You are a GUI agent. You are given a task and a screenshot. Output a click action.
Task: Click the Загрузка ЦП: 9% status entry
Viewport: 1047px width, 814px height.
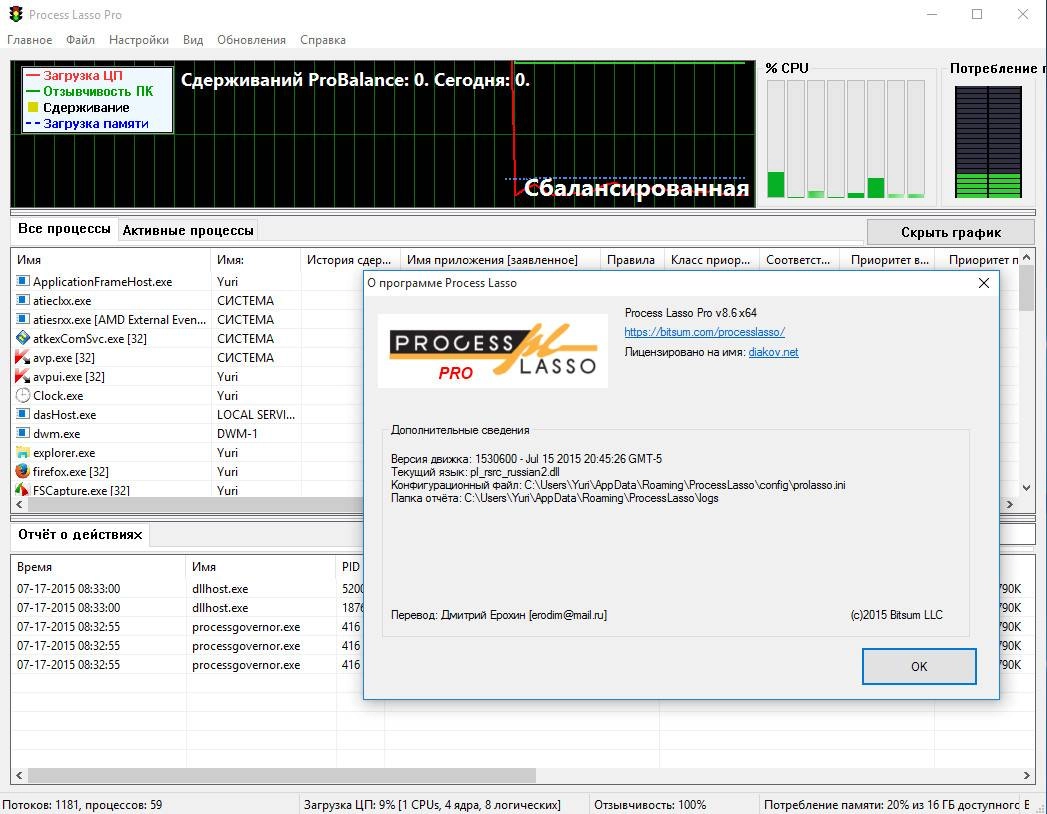click(432, 805)
